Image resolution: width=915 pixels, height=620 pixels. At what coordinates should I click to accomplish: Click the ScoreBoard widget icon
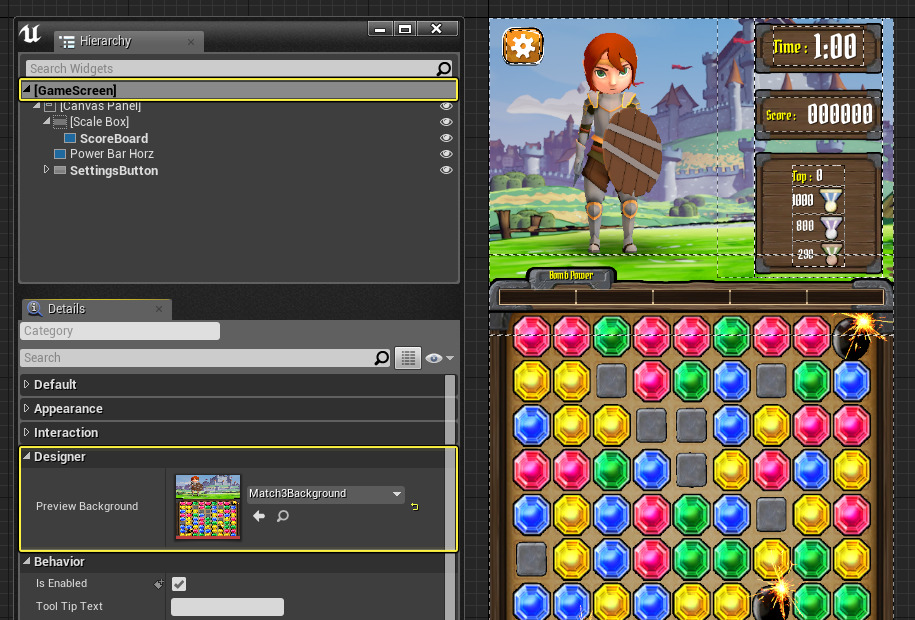pos(70,138)
